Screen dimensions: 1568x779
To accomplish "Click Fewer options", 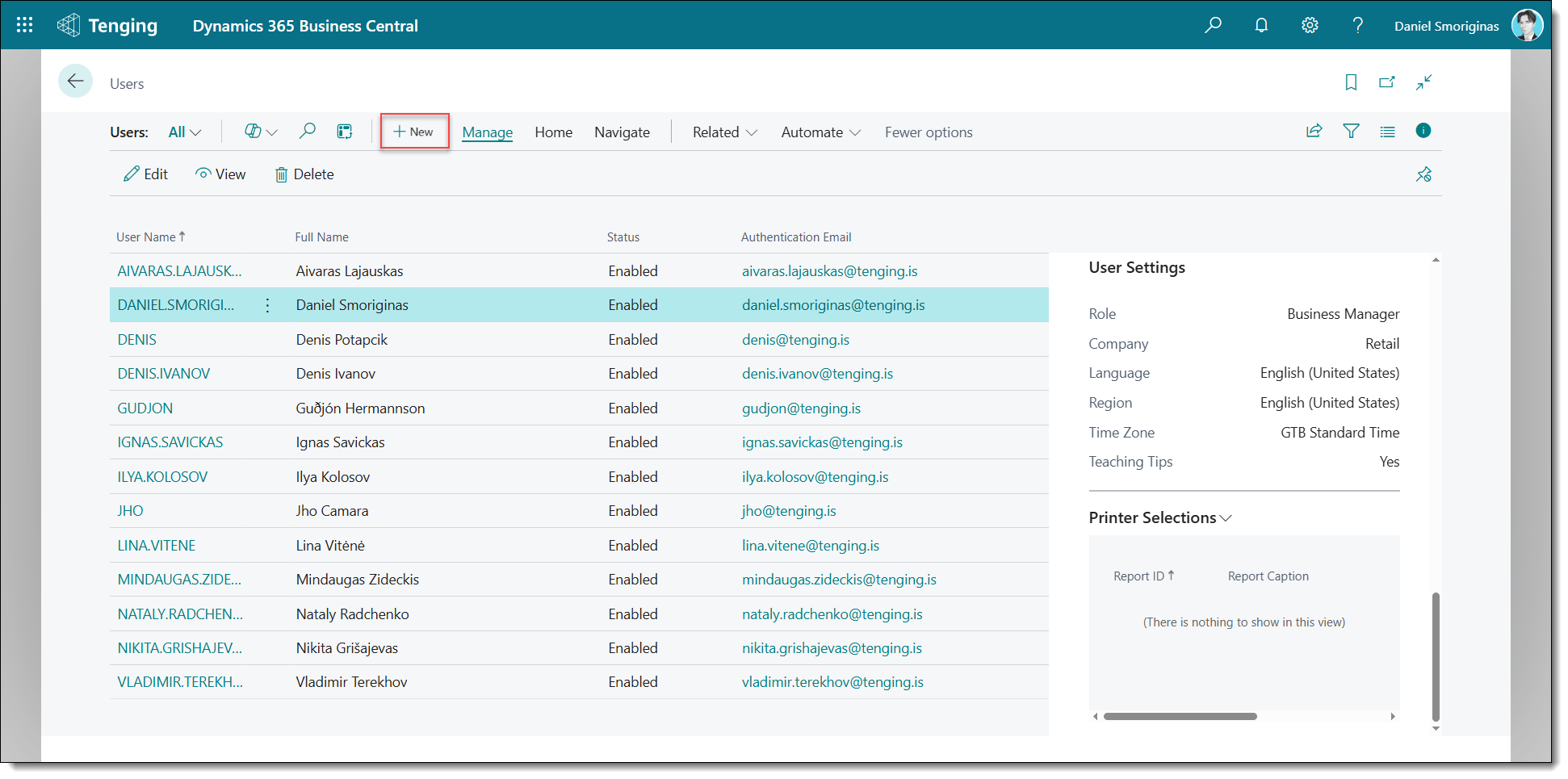I will (x=929, y=132).
